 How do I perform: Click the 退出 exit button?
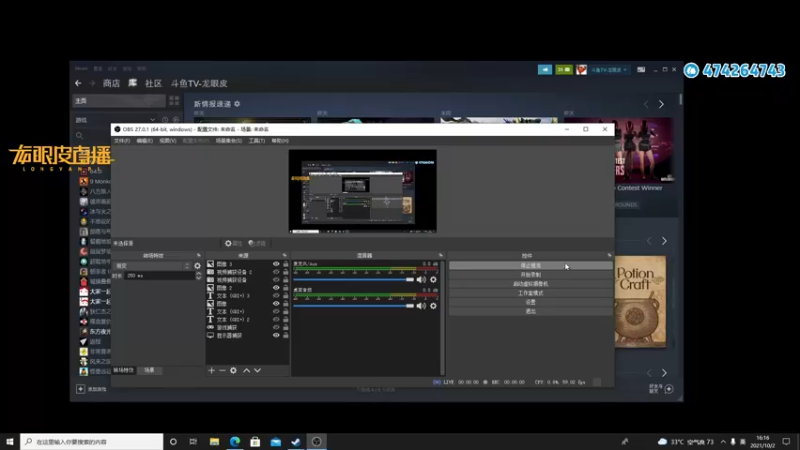[x=531, y=311]
